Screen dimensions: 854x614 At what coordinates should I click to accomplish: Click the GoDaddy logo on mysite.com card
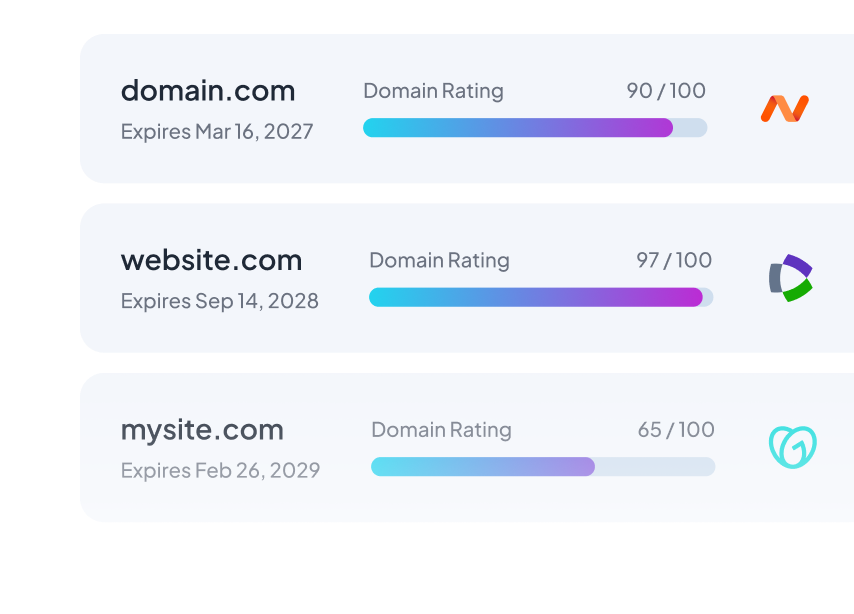click(x=791, y=447)
